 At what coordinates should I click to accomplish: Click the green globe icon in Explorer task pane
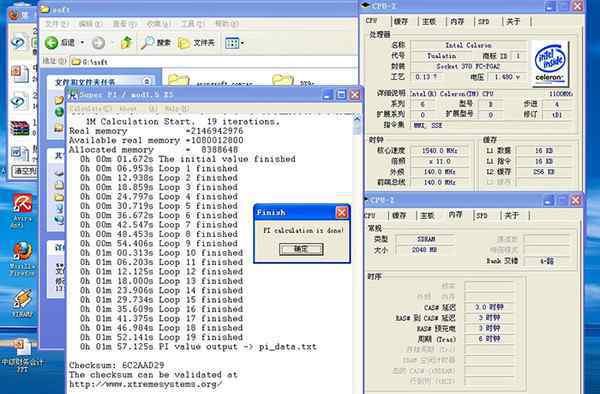pos(59,112)
